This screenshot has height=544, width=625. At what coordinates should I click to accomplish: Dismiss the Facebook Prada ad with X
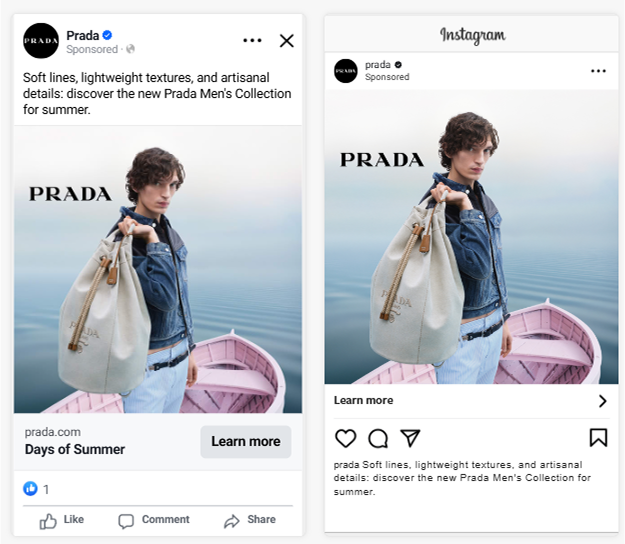pyautogui.click(x=287, y=41)
